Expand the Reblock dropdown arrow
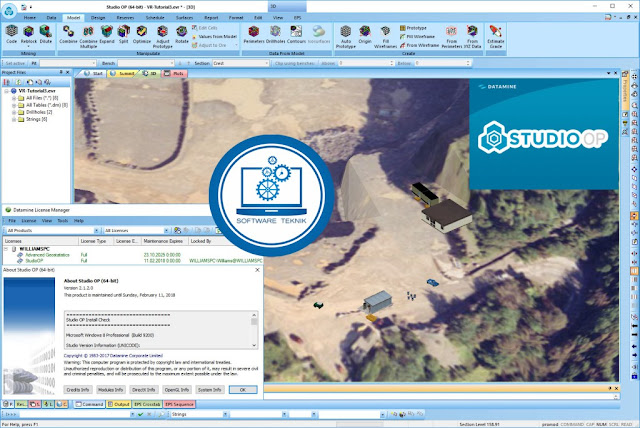 click(29, 47)
